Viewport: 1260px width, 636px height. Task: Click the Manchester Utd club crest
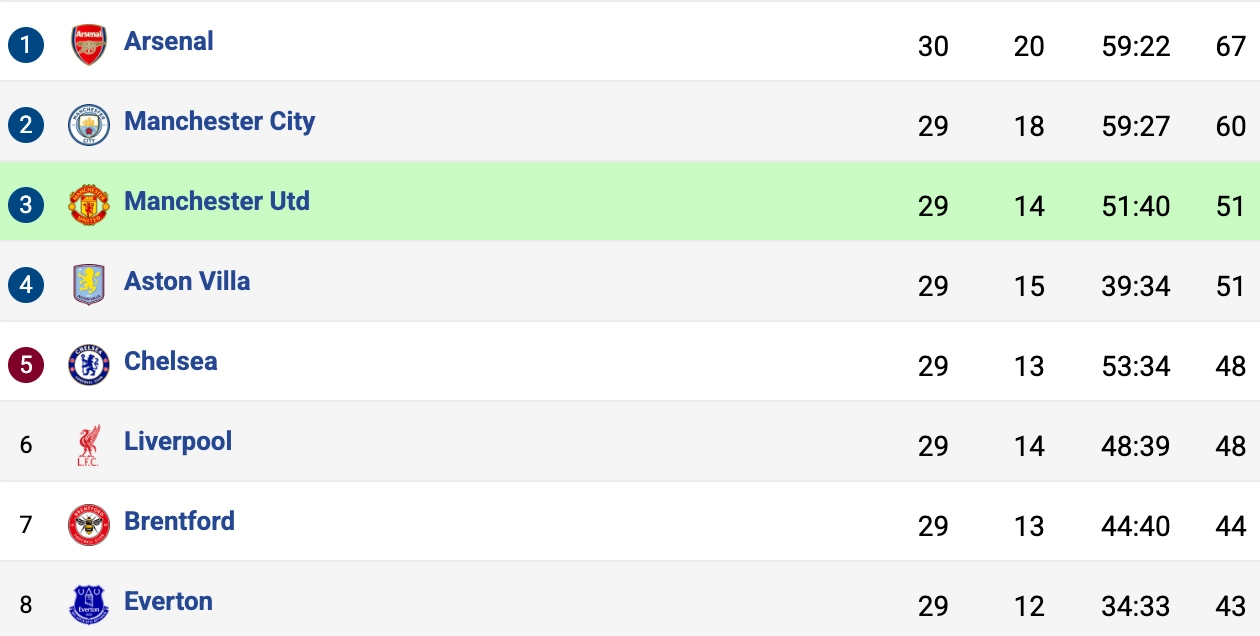click(89, 205)
